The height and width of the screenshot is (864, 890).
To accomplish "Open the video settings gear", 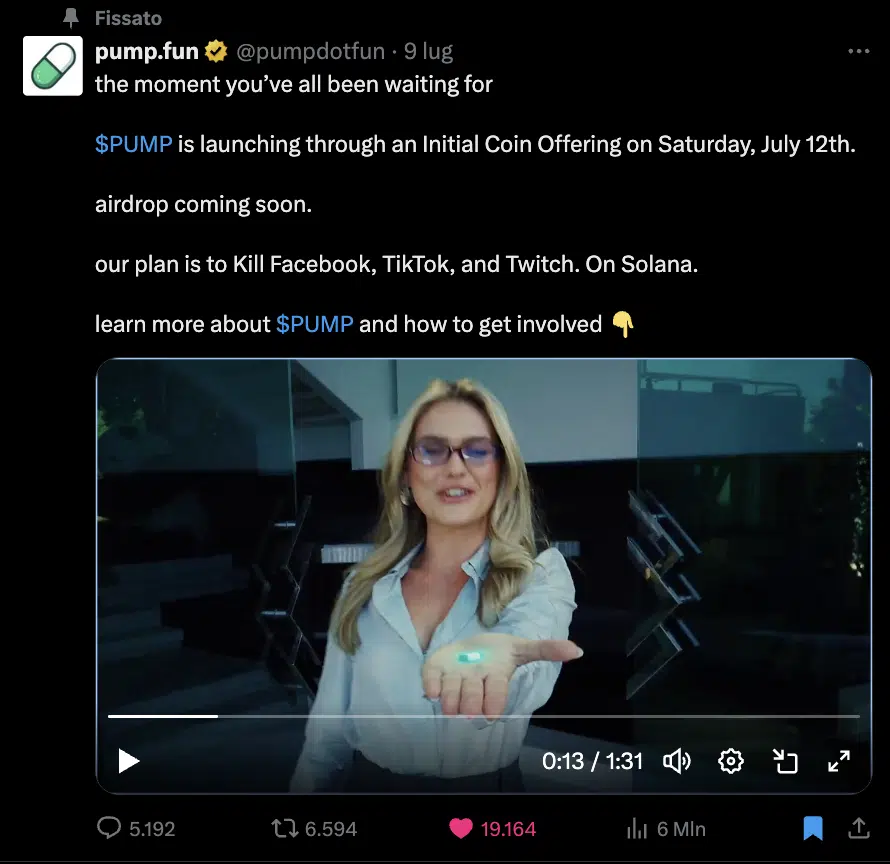I will tap(731, 761).
